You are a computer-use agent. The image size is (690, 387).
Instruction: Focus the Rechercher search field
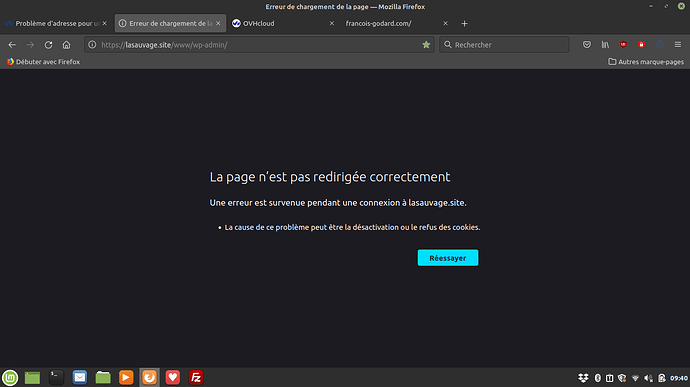(x=504, y=44)
